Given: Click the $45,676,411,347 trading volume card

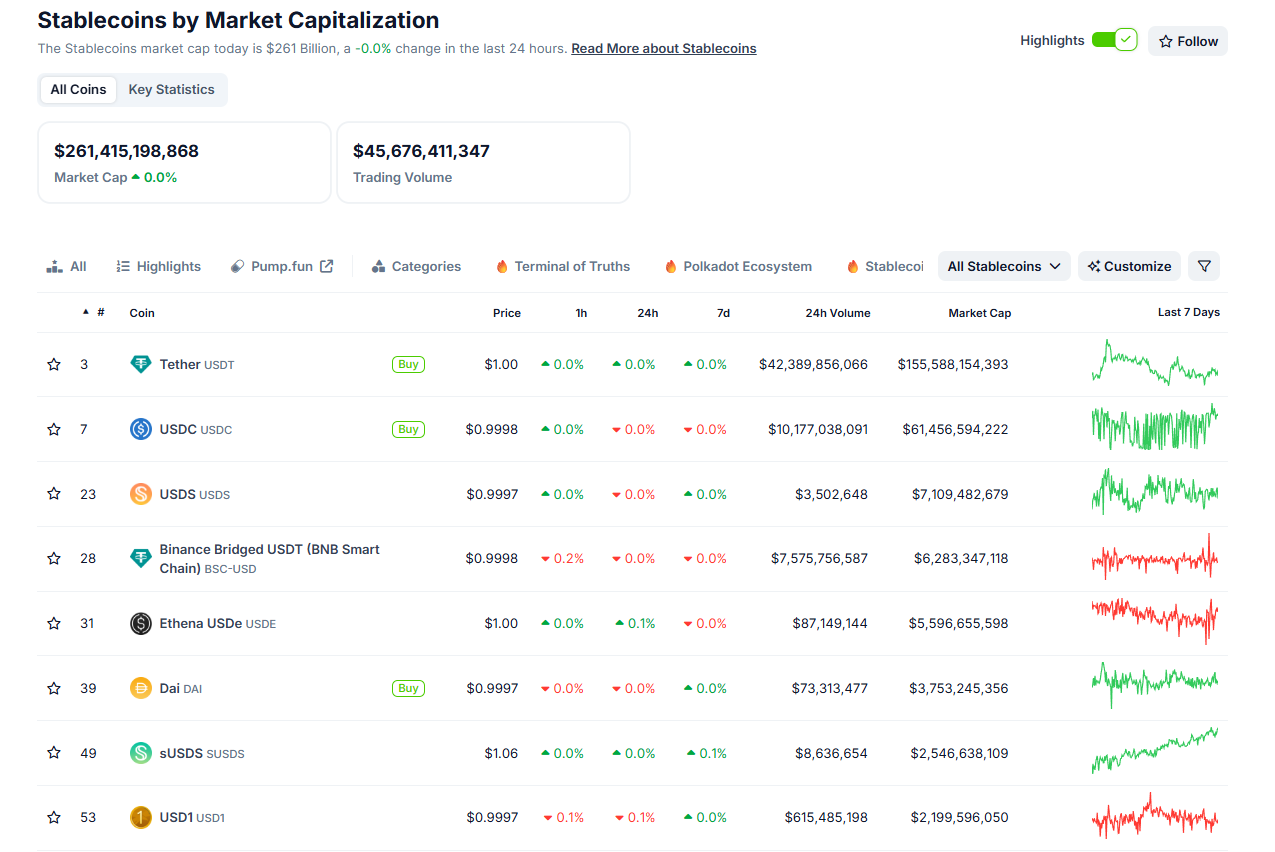Looking at the screenshot, I should click(484, 163).
